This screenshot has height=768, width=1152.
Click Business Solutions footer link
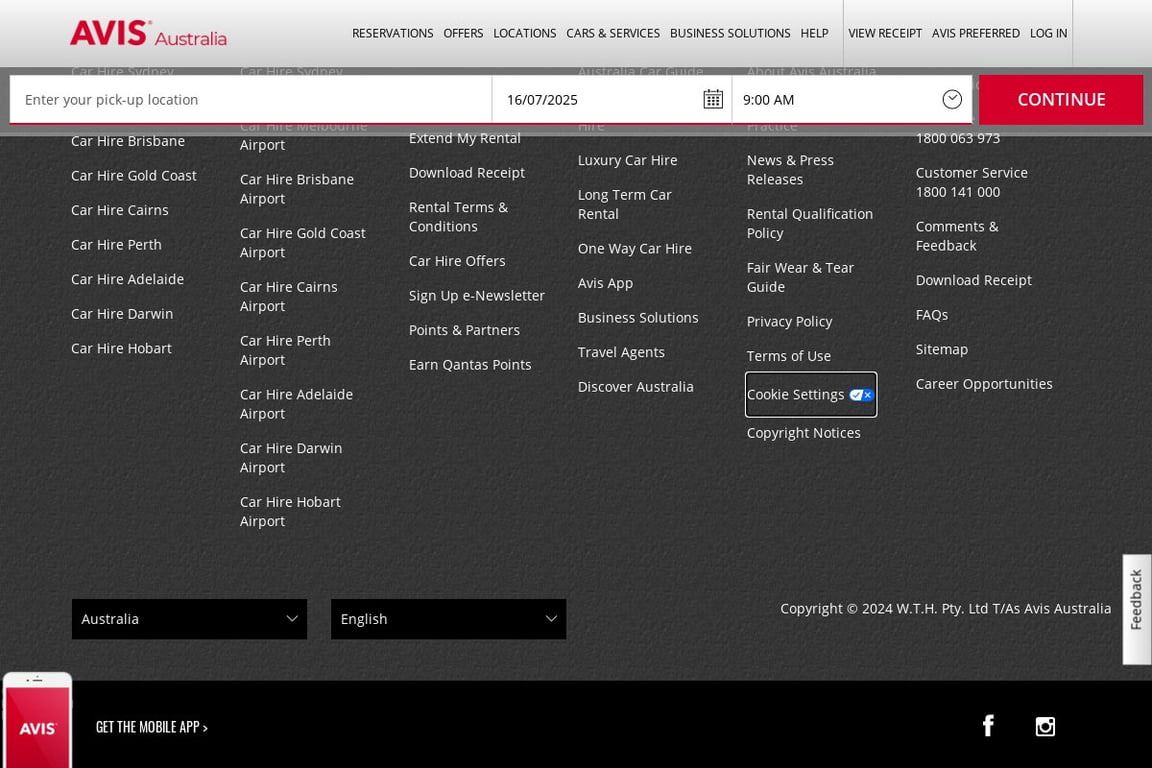pos(638,317)
